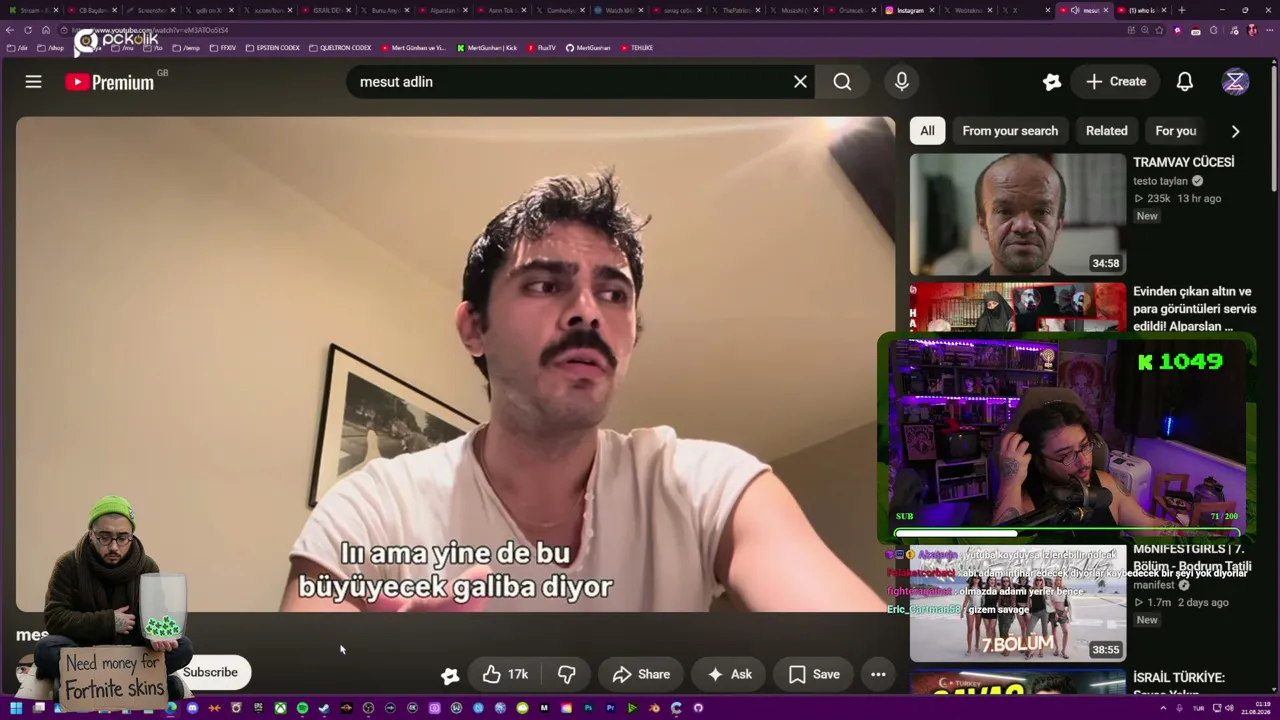Submit search with magnifying glass button

click(843, 82)
